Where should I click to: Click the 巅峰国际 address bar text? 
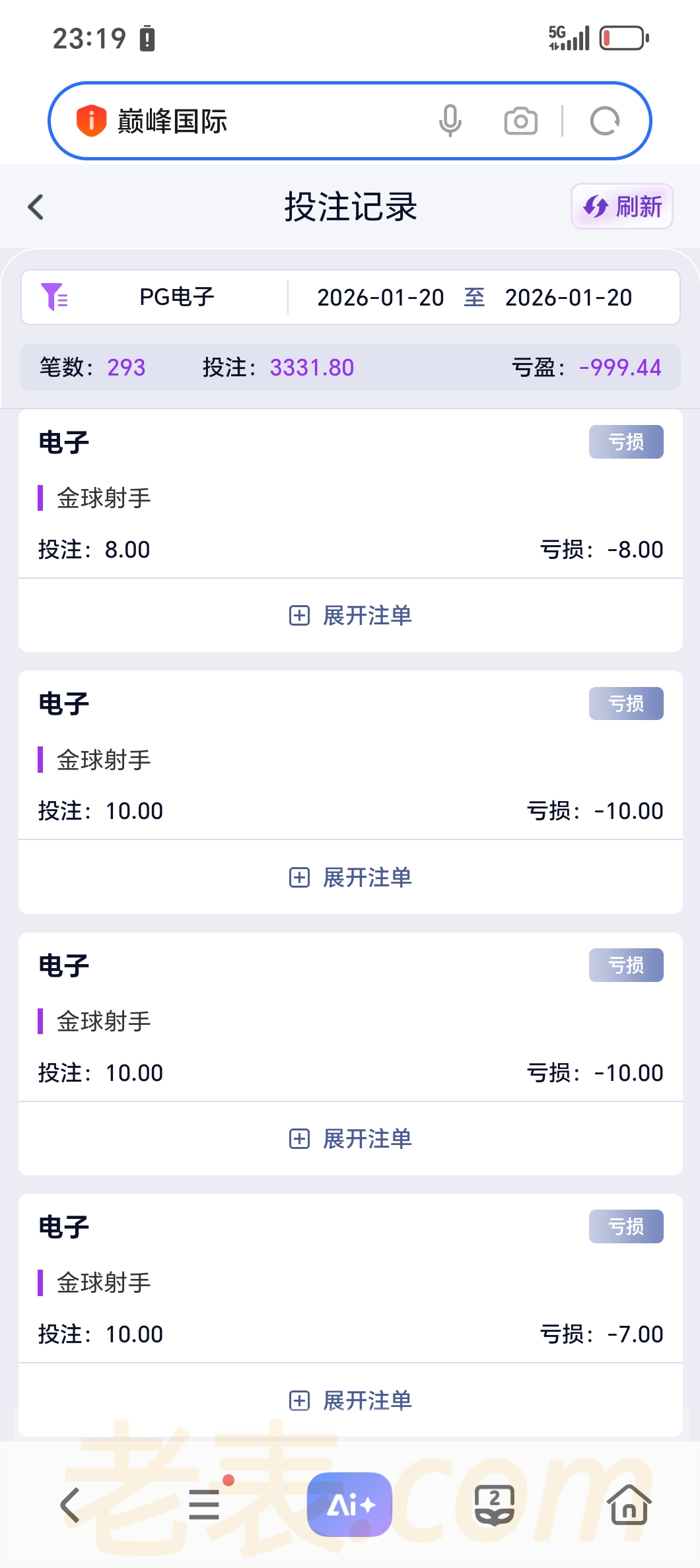click(172, 121)
